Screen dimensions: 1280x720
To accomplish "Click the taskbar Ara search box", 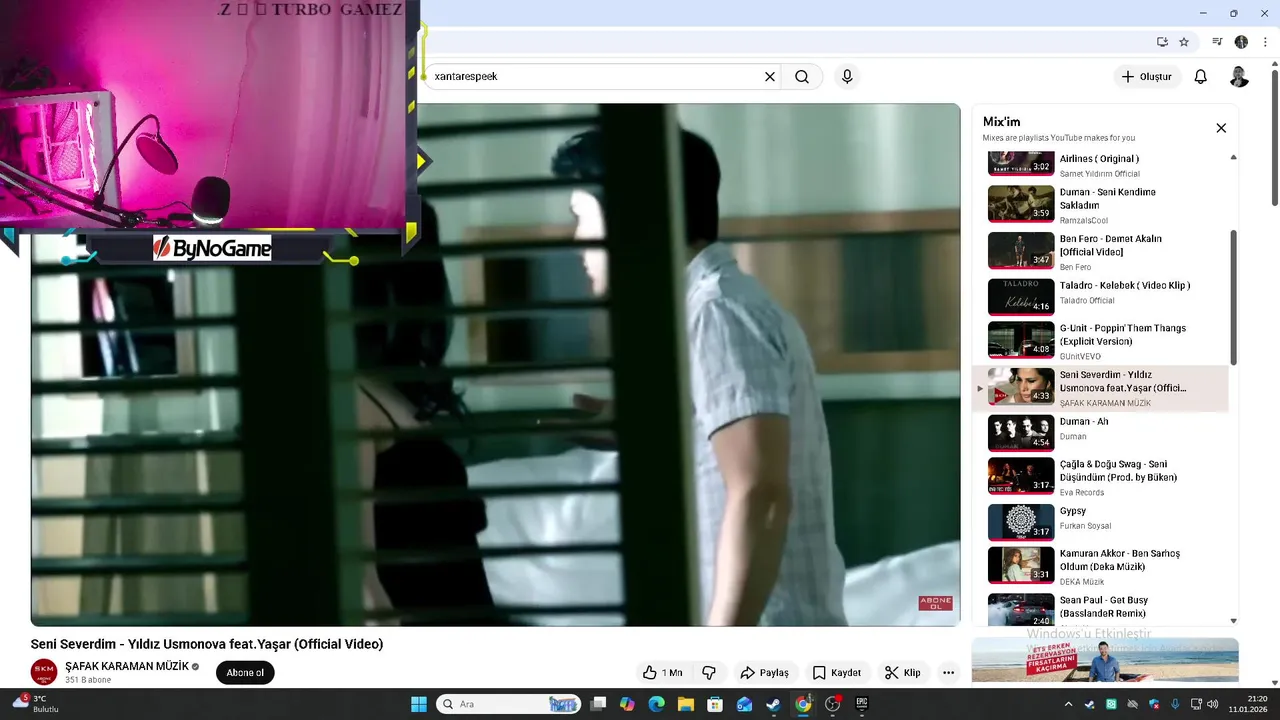I will [x=508, y=704].
